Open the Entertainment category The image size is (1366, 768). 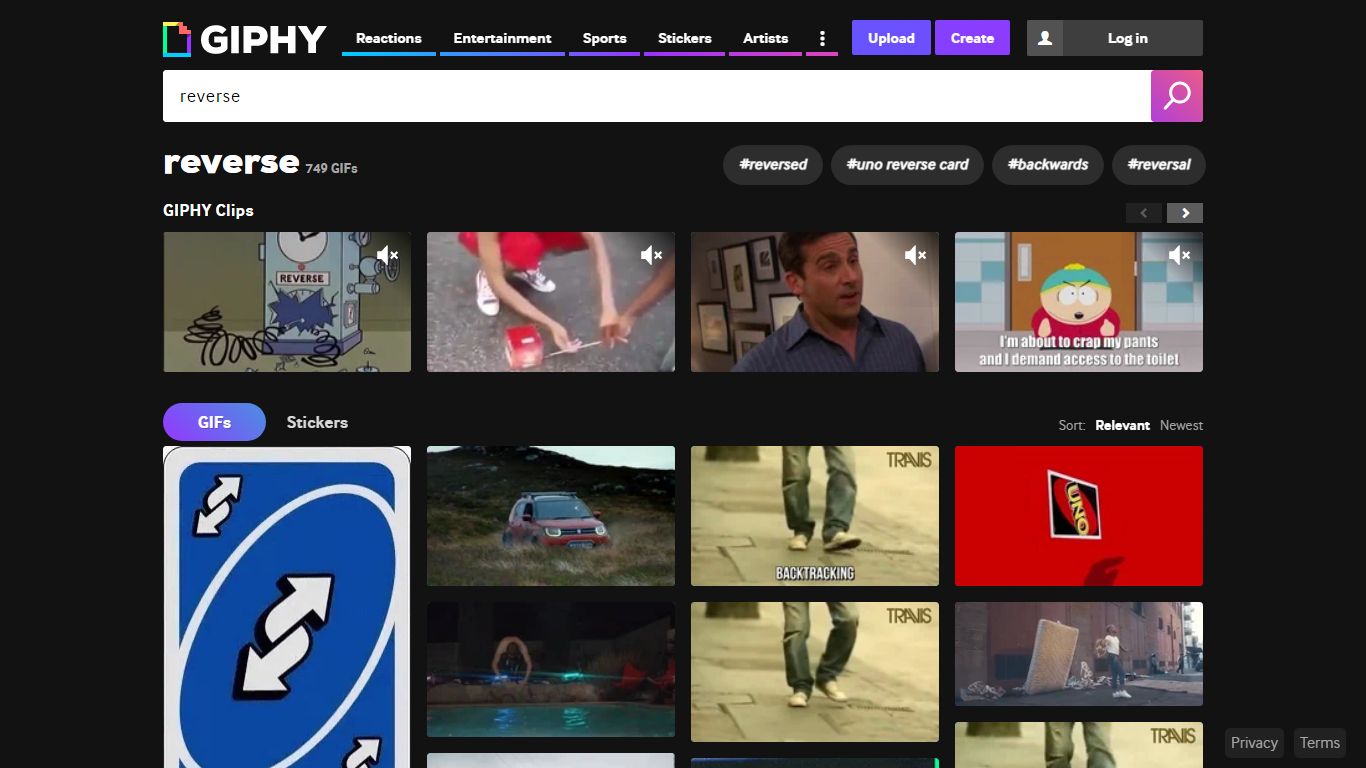(502, 38)
